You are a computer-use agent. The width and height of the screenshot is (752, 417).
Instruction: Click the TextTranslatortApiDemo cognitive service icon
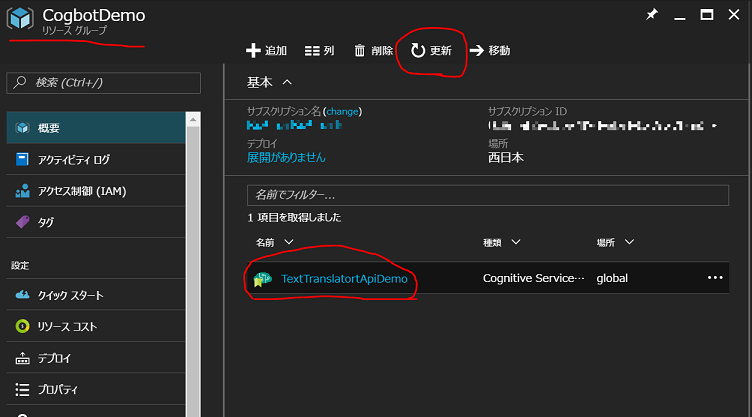[262, 279]
